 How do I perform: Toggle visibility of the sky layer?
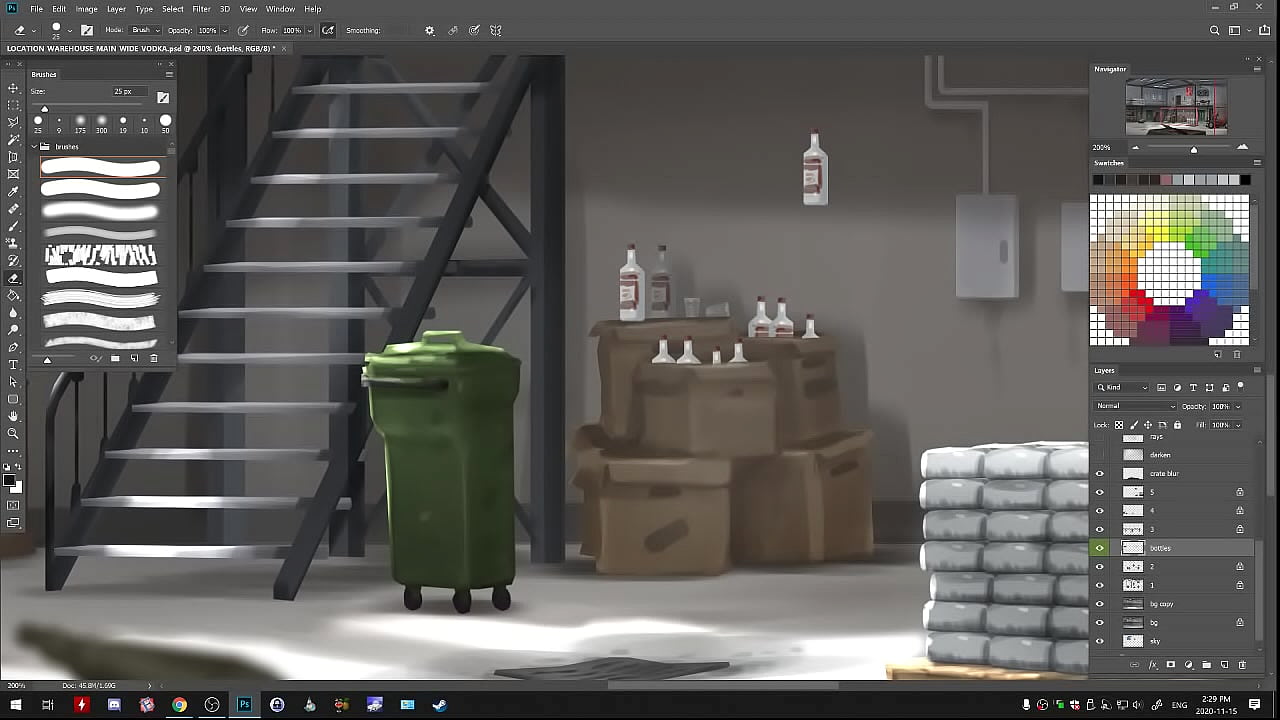coord(1100,641)
